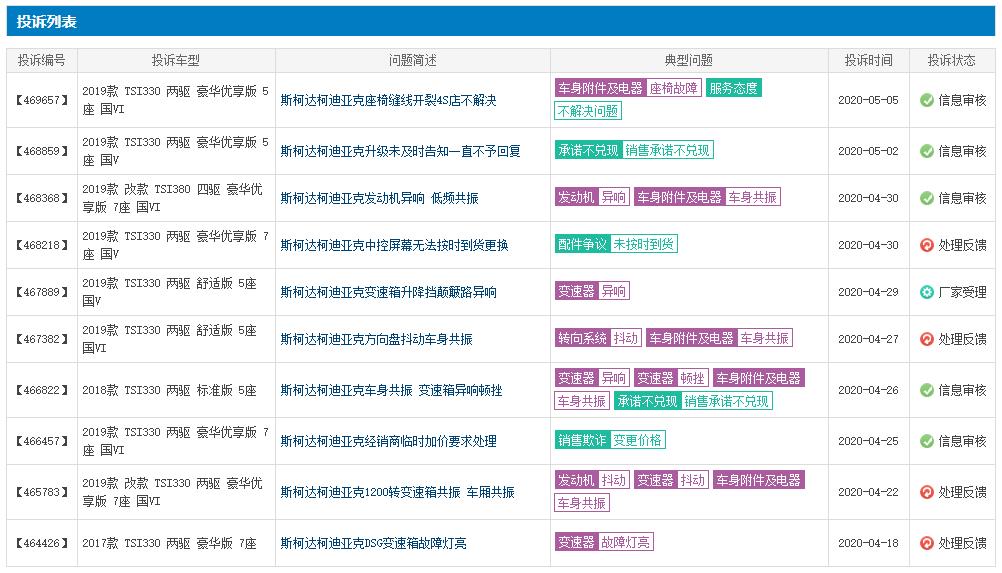Click the 变更价格 tag in row 466457
The height and width of the screenshot is (573, 1002).
point(638,440)
